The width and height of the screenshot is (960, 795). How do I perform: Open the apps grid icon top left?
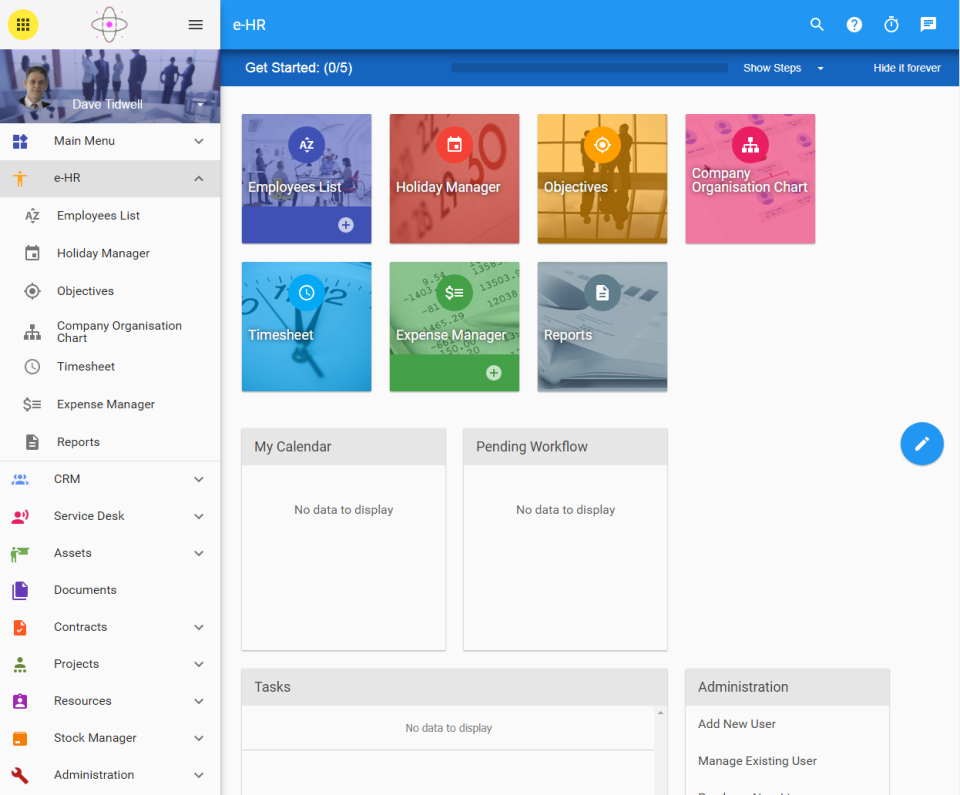tap(21, 24)
